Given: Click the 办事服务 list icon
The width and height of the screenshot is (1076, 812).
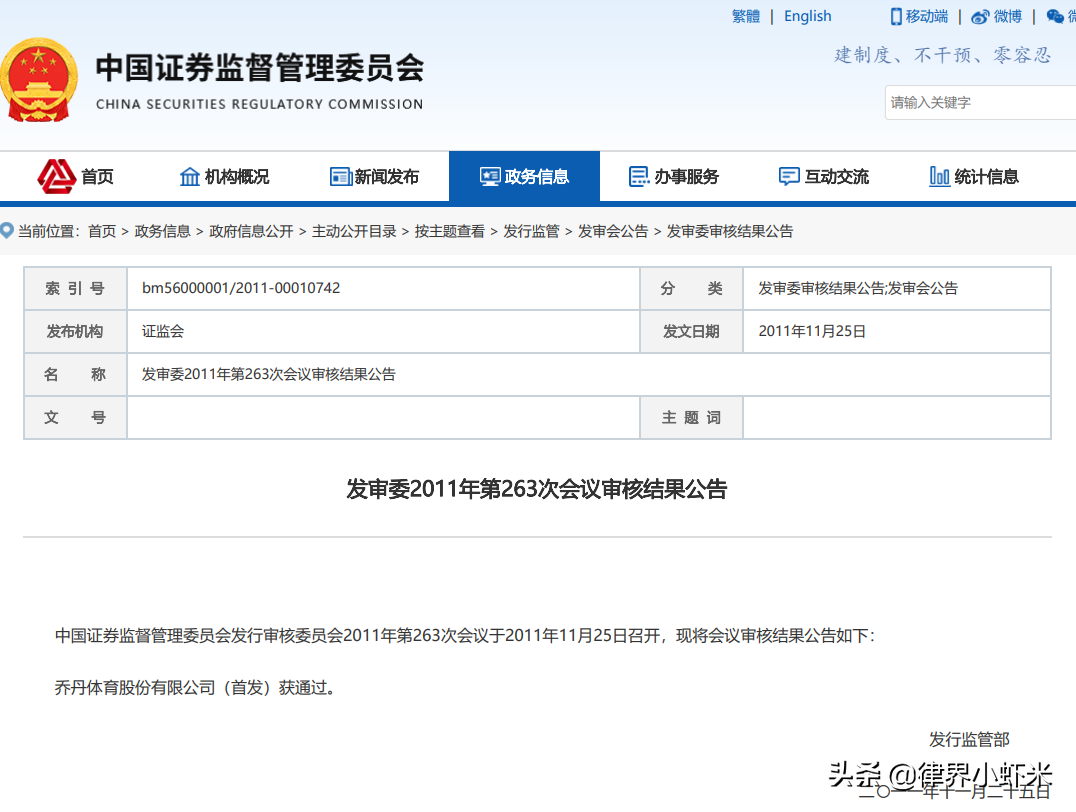Looking at the screenshot, I should (637, 176).
